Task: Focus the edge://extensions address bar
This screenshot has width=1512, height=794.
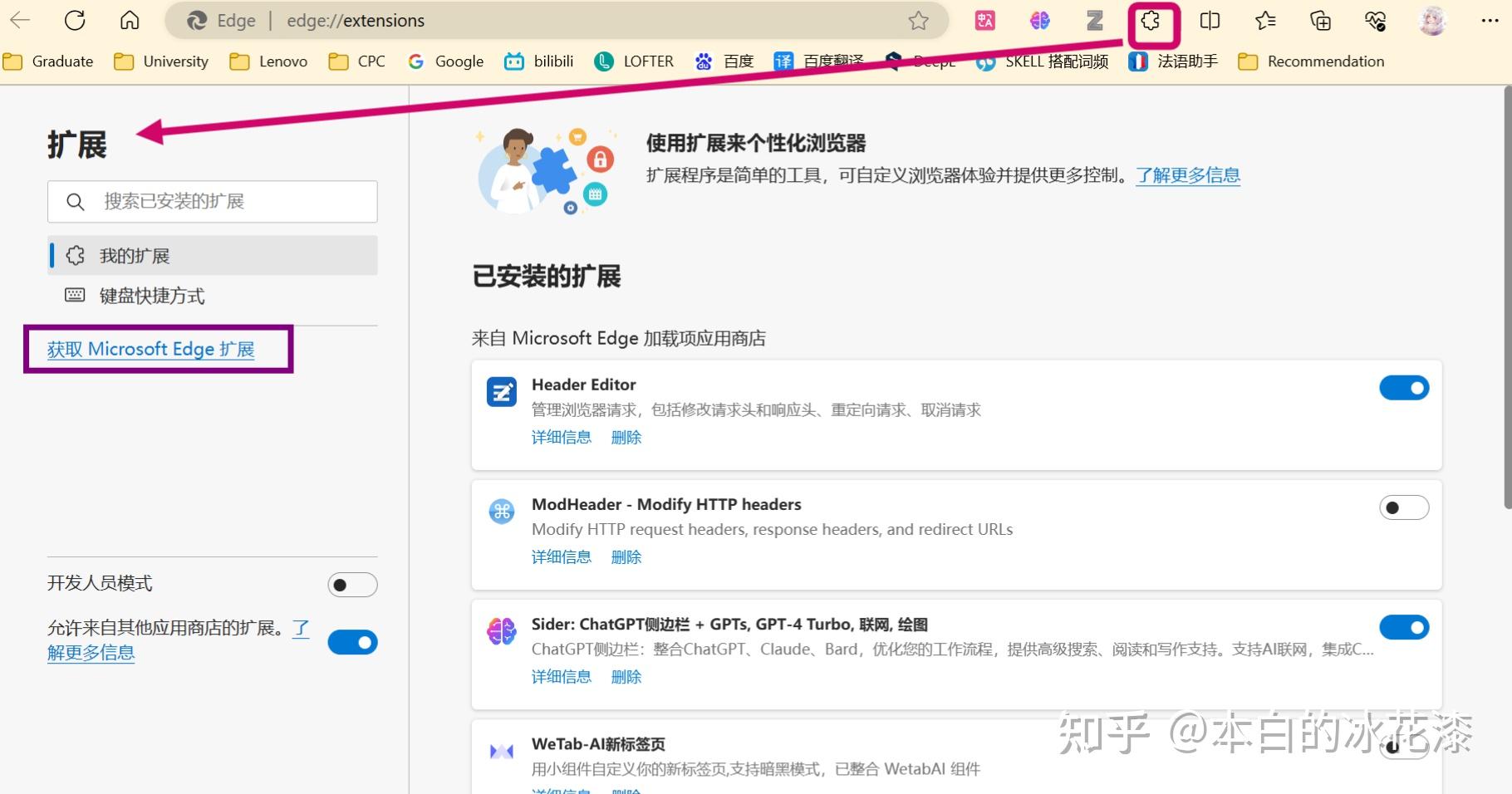Action: pos(557,21)
